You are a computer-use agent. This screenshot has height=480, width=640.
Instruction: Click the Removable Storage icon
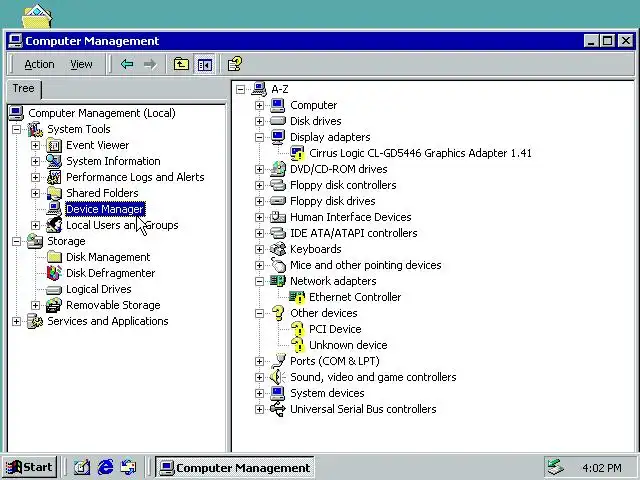pos(54,305)
